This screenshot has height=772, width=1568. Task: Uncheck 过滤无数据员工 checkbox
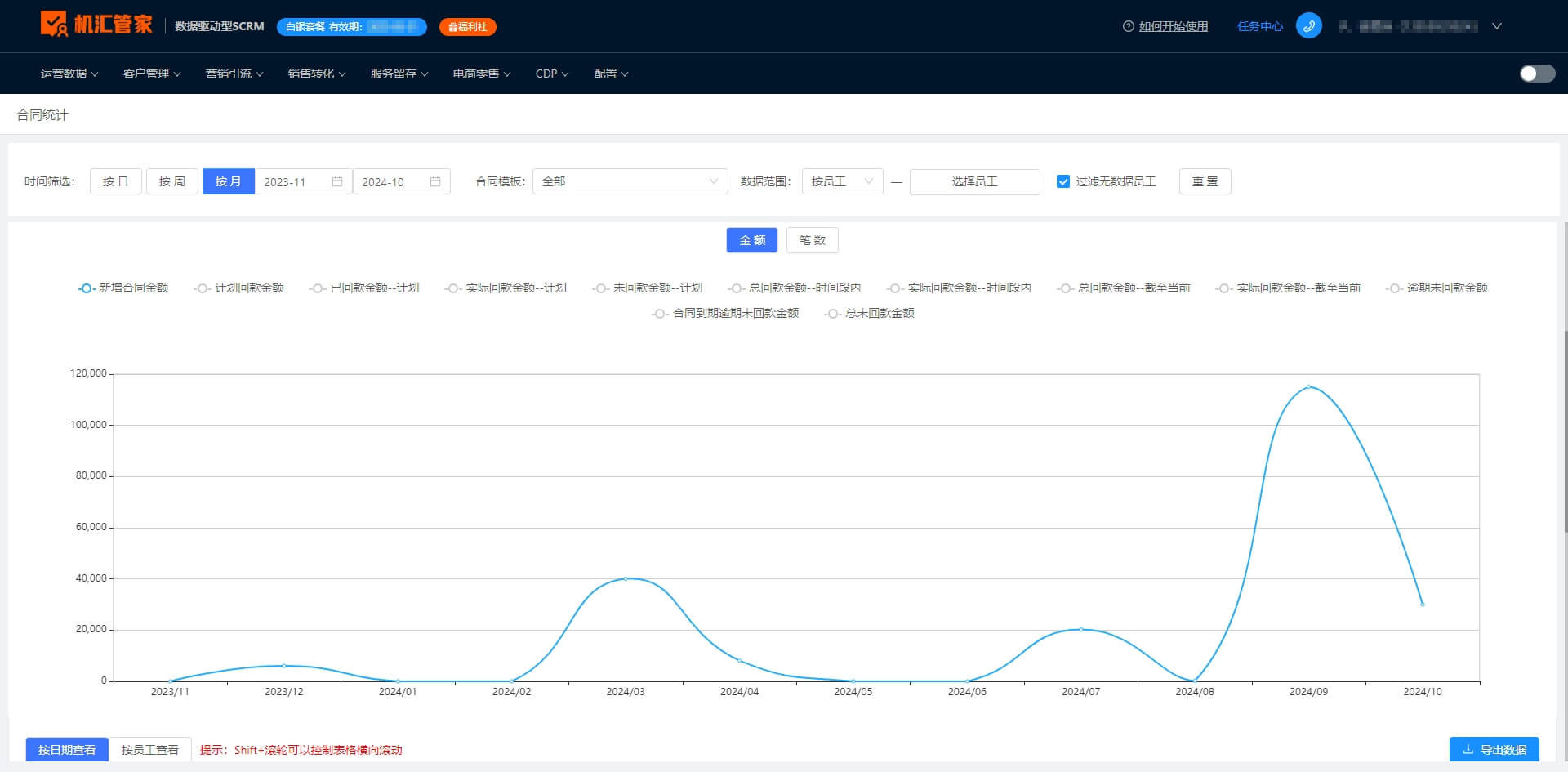1062,181
